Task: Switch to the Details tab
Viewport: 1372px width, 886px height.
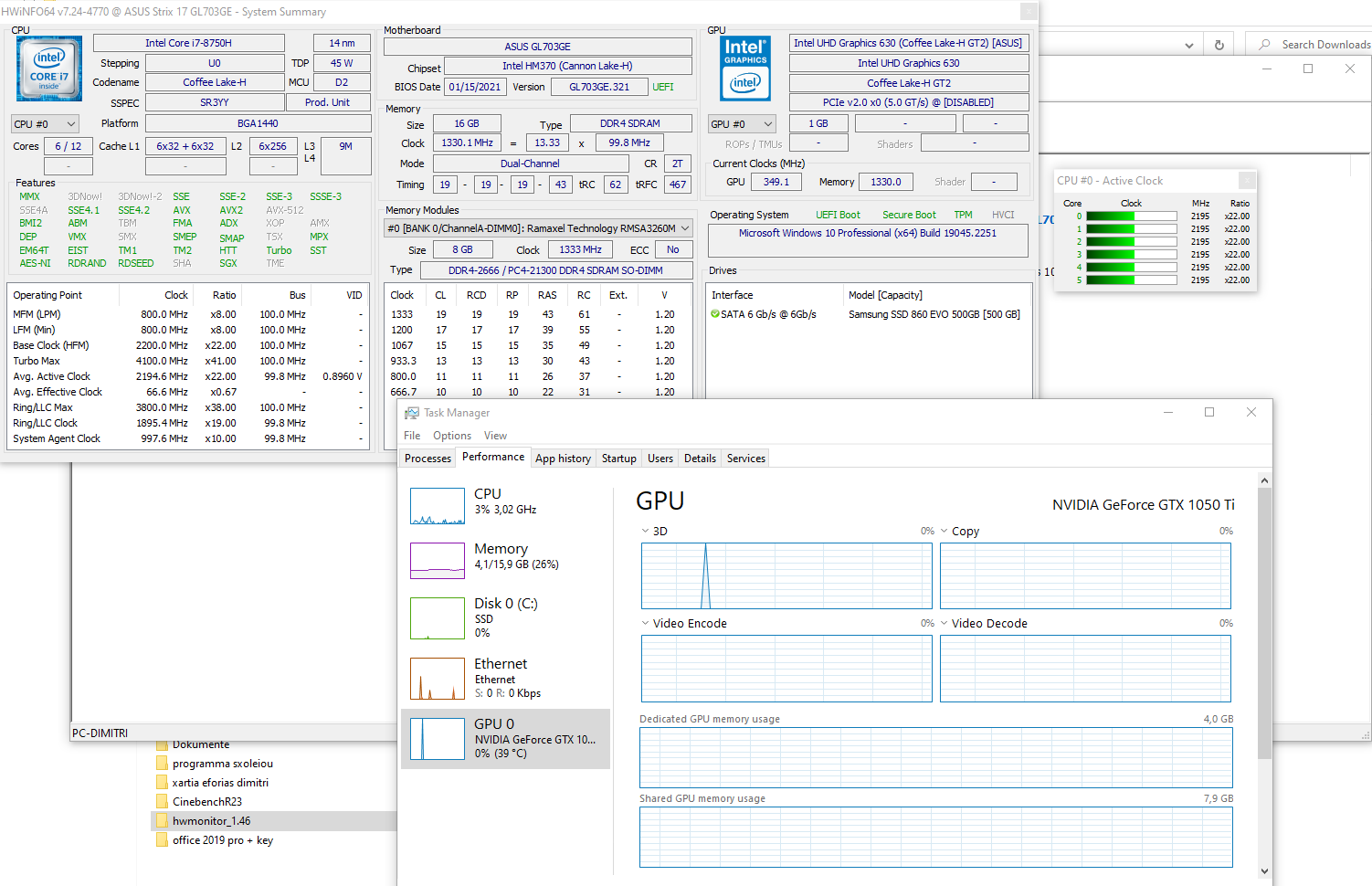Action: point(700,459)
